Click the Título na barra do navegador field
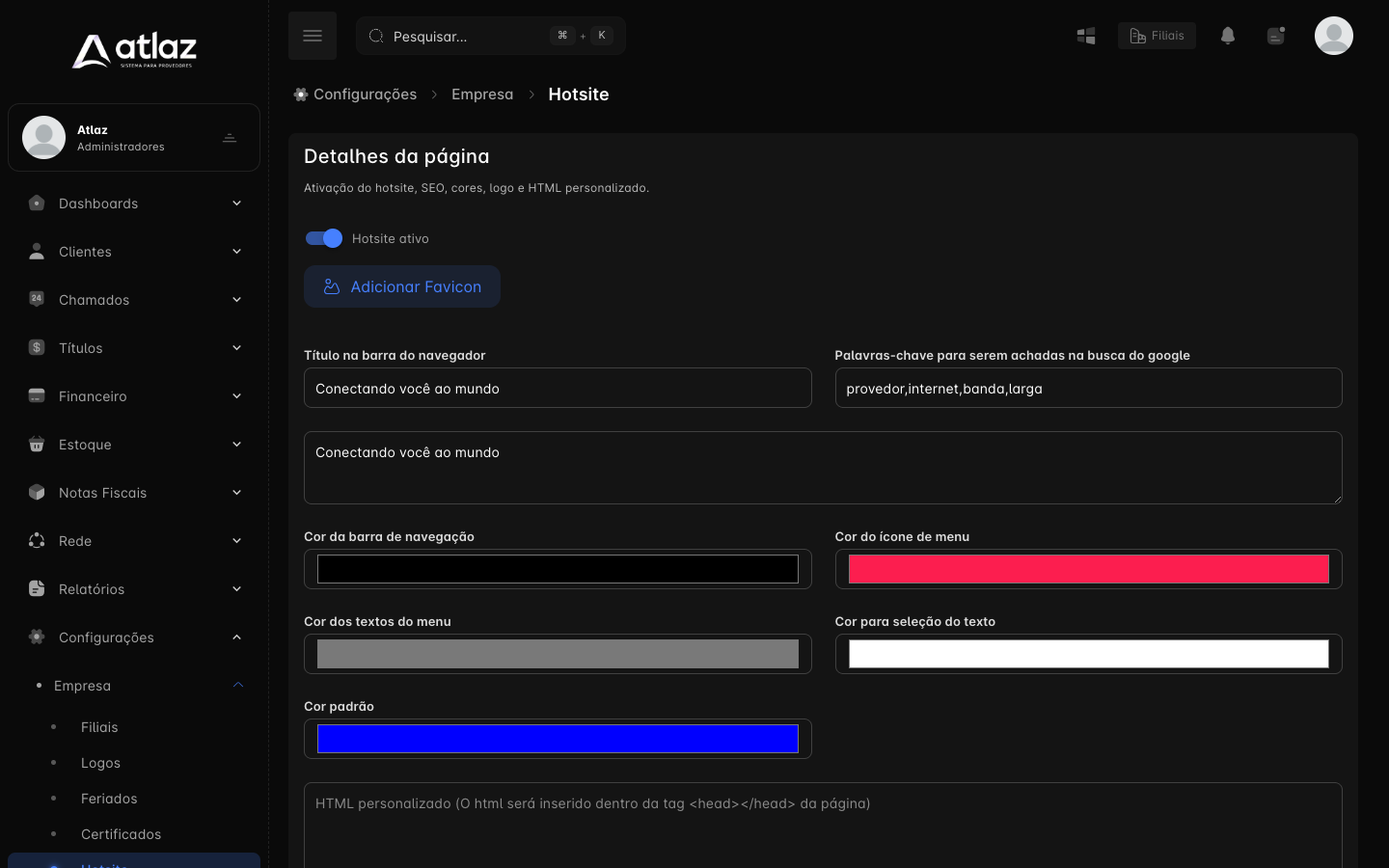This screenshot has height=868, width=1389. pyautogui.click(x=558, y=388)
